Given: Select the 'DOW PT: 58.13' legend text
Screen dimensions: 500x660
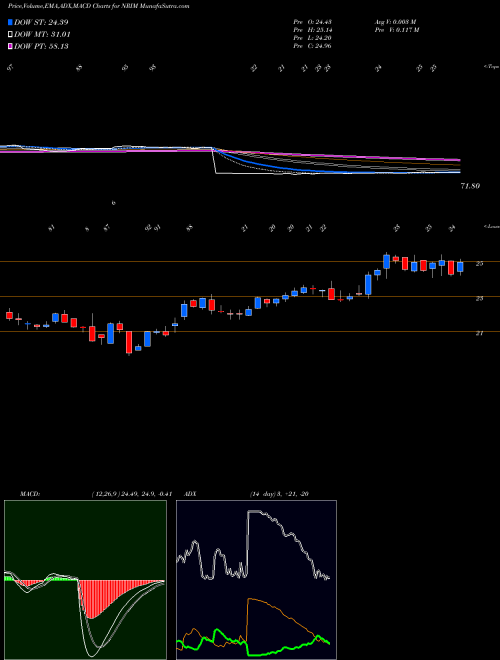Looking at the screenshot, I should [x=41, y=46].
